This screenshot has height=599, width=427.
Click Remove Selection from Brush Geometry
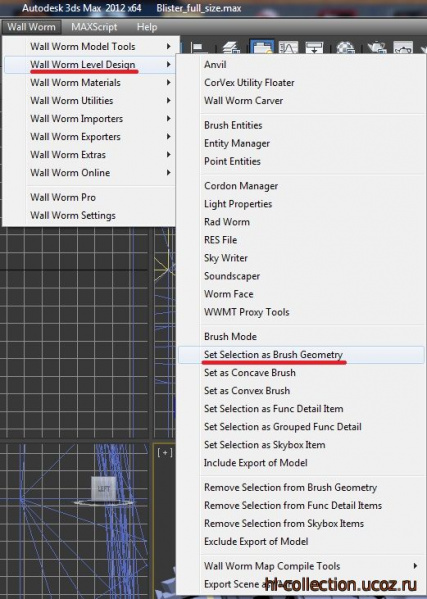[291, 487]
